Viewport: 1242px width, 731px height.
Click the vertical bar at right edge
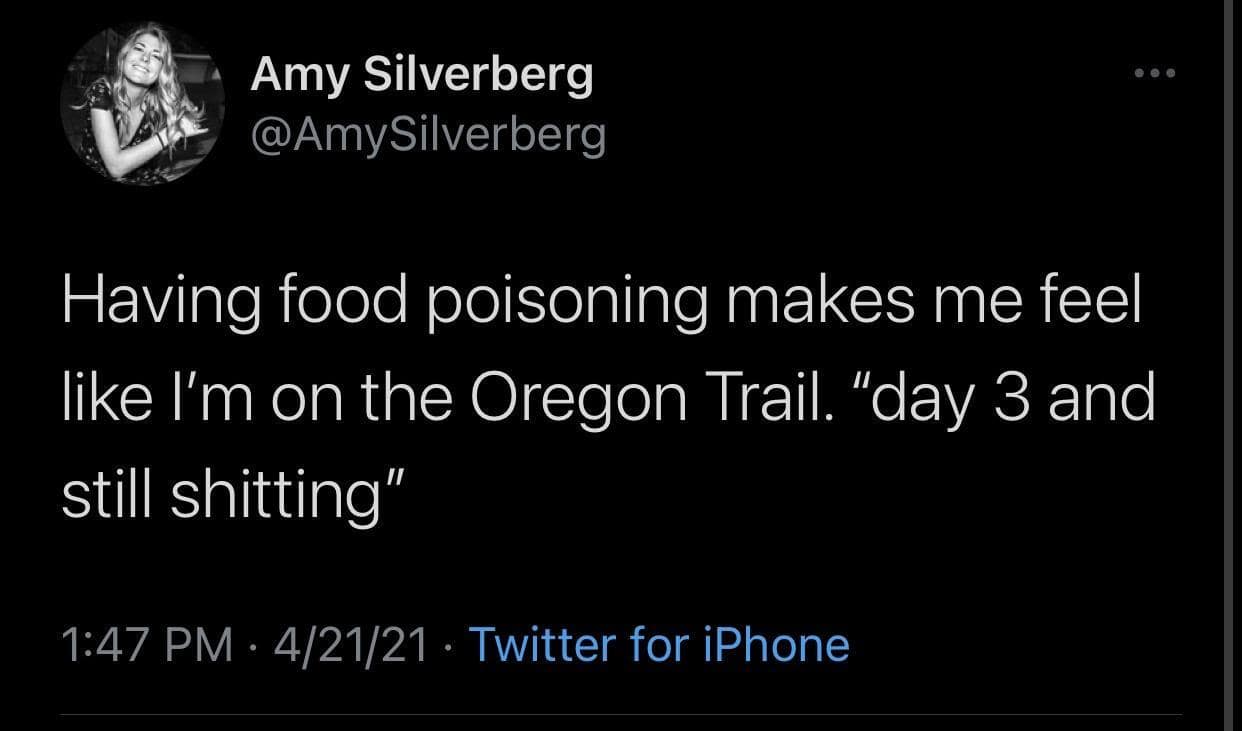[x=1228, y=365]
